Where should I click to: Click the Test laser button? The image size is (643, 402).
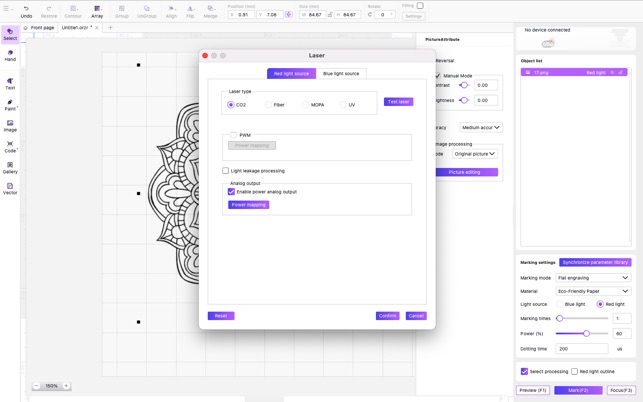398,102
